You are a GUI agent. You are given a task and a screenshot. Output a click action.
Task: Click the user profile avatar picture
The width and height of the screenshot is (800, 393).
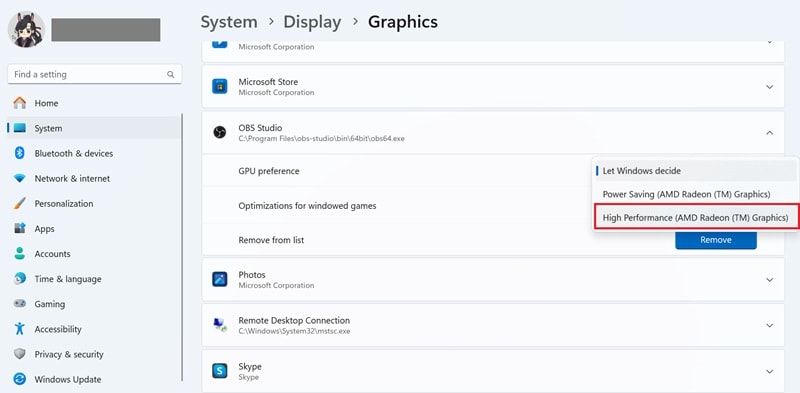[x=27, y=29]
